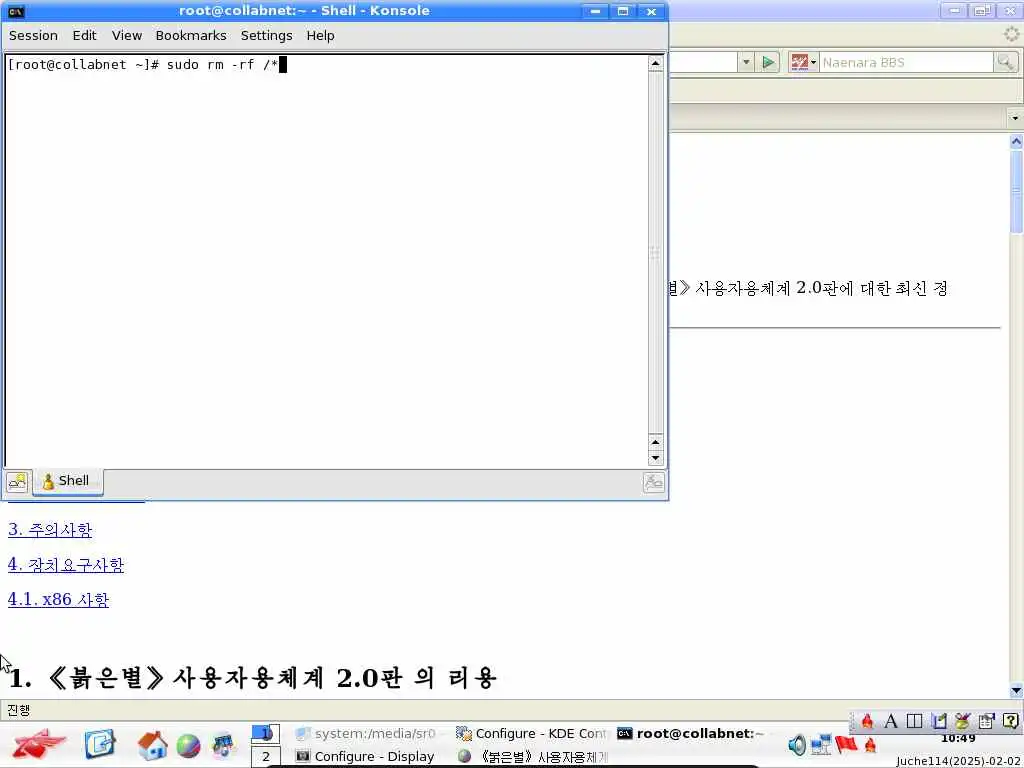Click the flame icon in floating toolbar
This screenshot has width=1024, height=768.
(x=867, y=721)
